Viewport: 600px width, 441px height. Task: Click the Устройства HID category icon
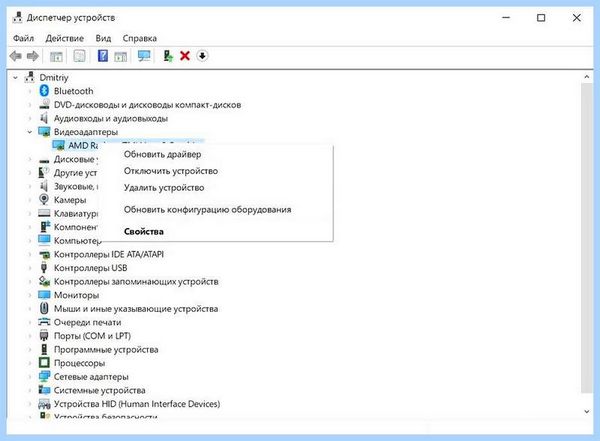[44, 403]
